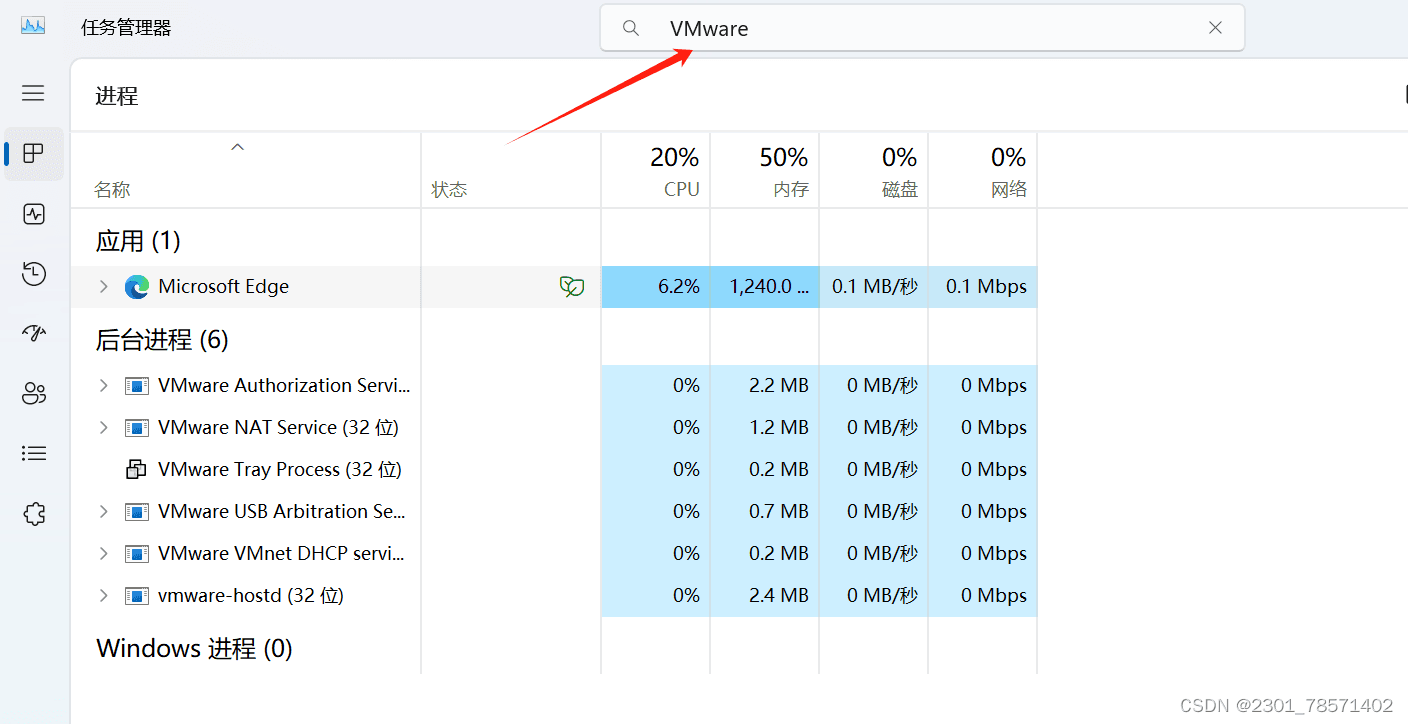Sort by the 磁盘 column header

[x=874, y=171]
